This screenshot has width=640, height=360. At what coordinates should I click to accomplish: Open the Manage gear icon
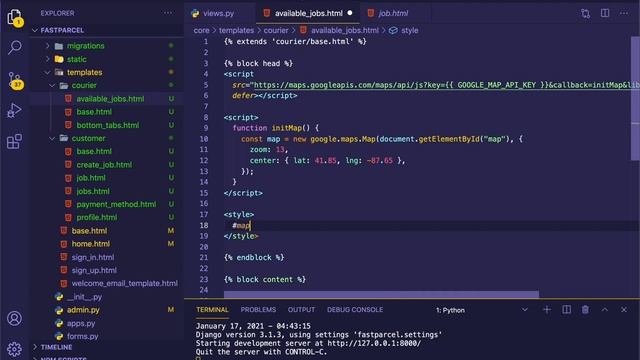14,349
